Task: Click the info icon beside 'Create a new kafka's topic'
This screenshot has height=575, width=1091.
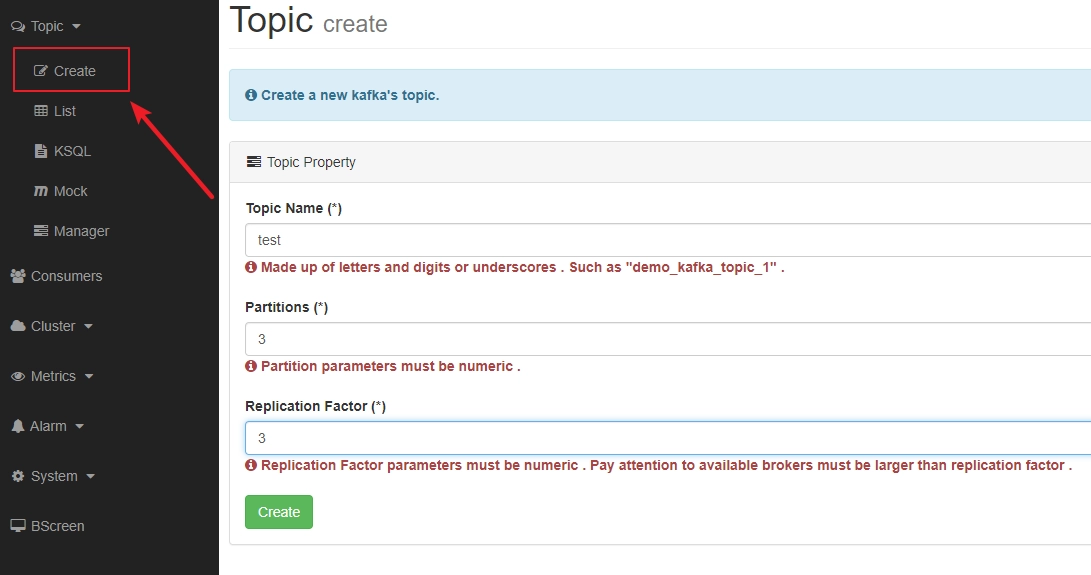Action: pyautogui.click(x=251, y=95)
